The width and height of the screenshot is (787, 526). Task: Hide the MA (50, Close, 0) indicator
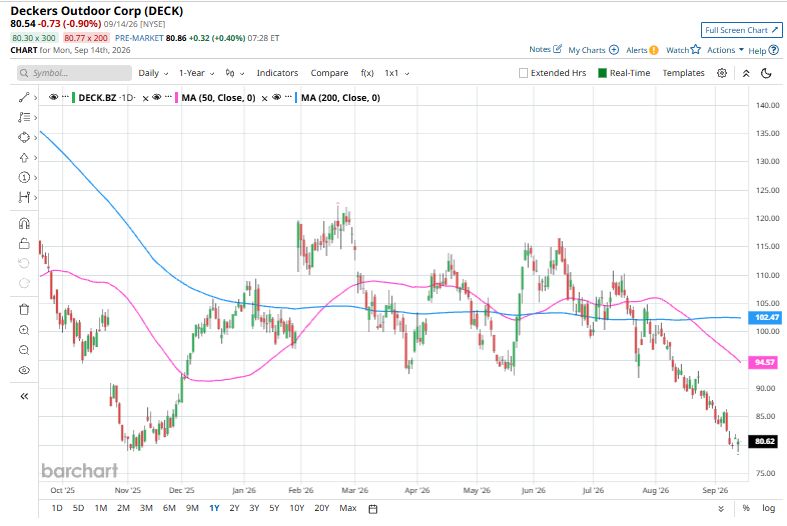point(157,97)
